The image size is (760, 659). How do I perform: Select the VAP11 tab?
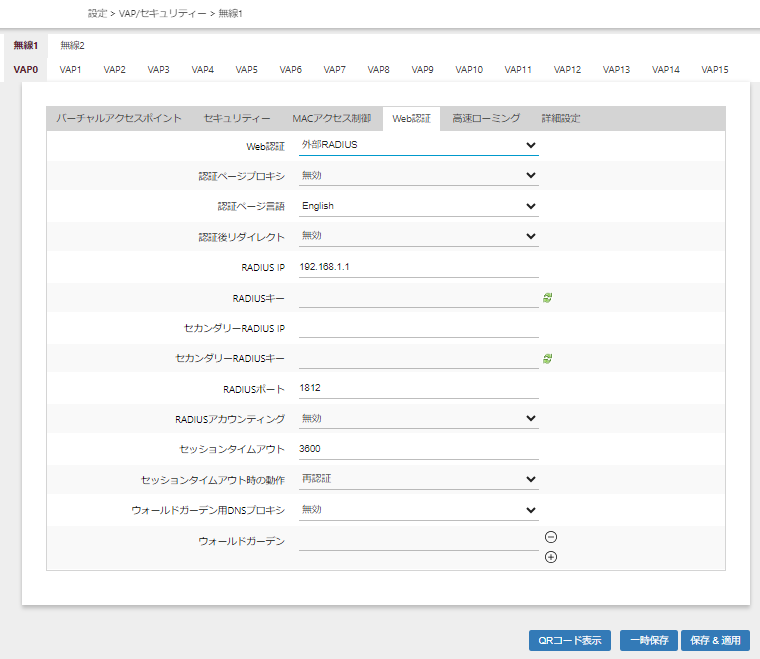518,70
